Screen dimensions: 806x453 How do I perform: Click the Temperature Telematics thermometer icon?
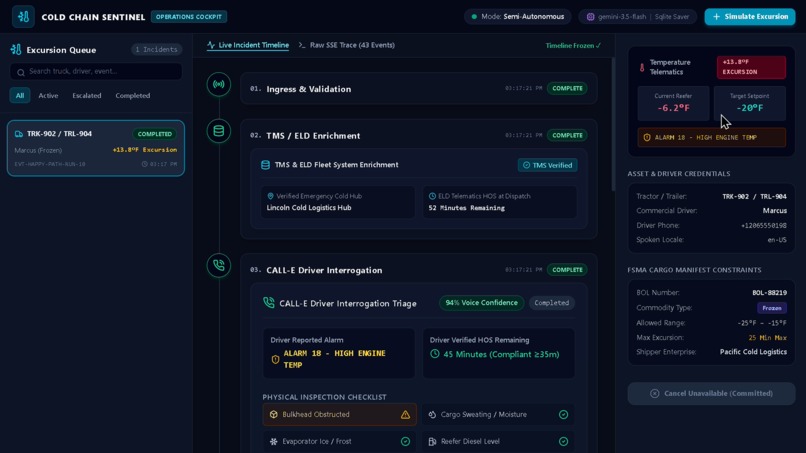(x=642, y=67)
